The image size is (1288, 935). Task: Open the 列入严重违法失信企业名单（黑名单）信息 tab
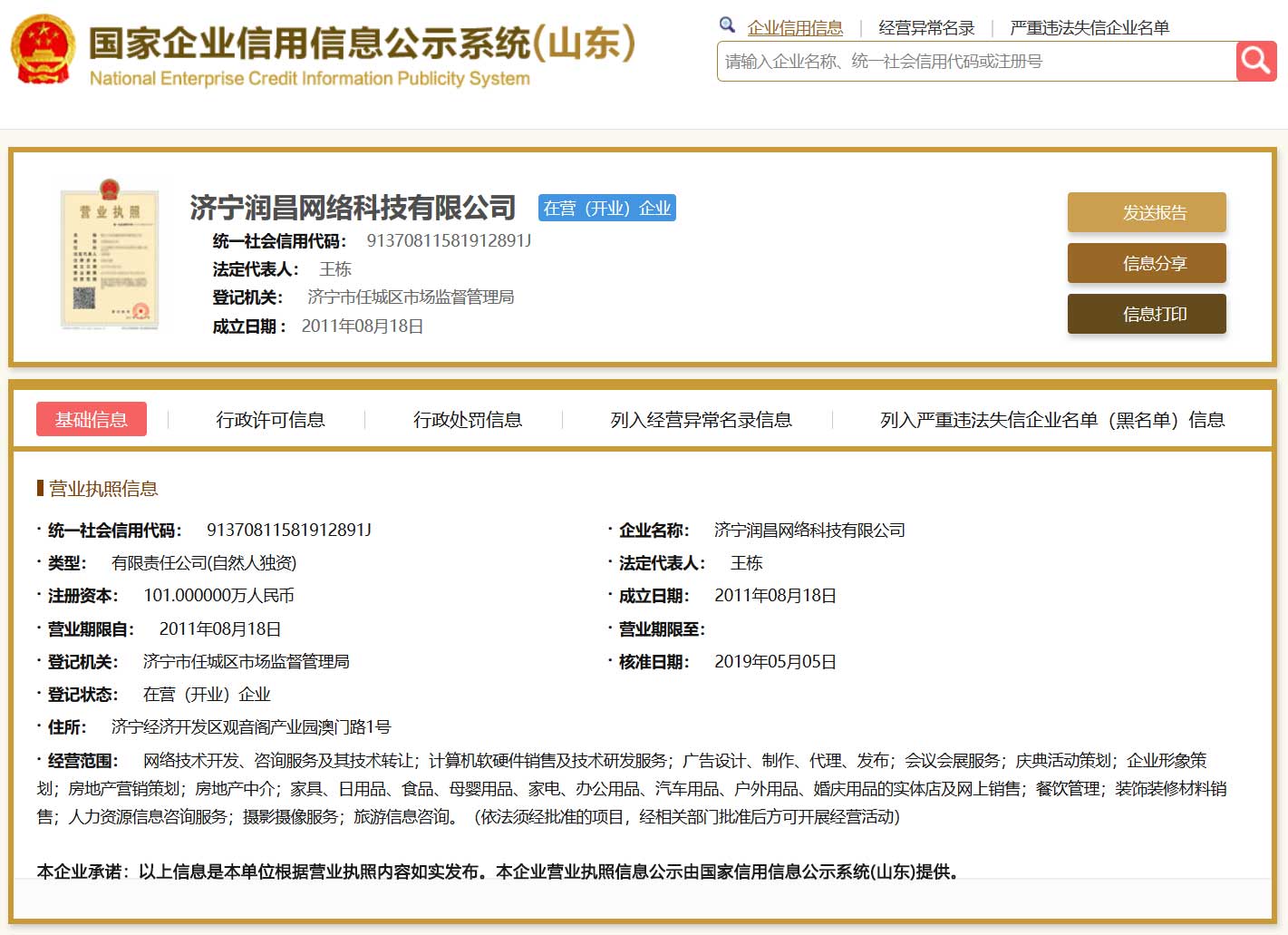(1052, 420)
